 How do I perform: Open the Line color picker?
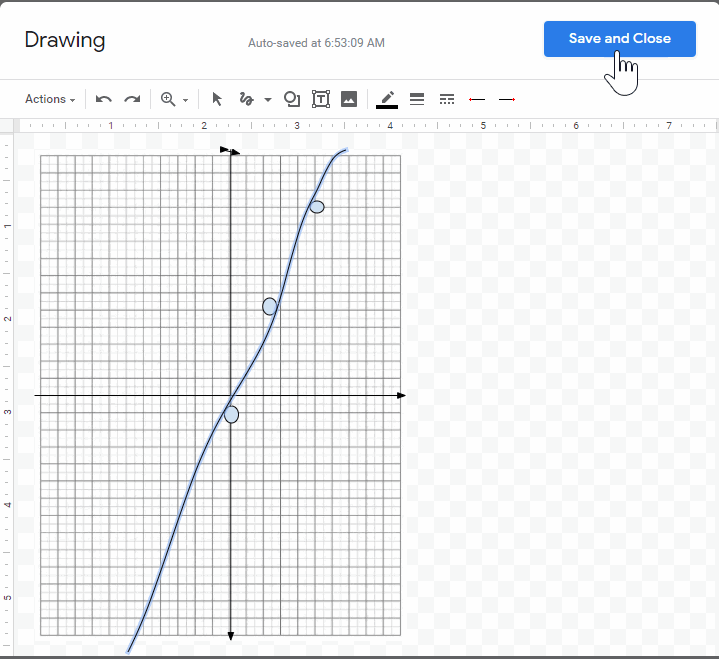tap(387, 99)
